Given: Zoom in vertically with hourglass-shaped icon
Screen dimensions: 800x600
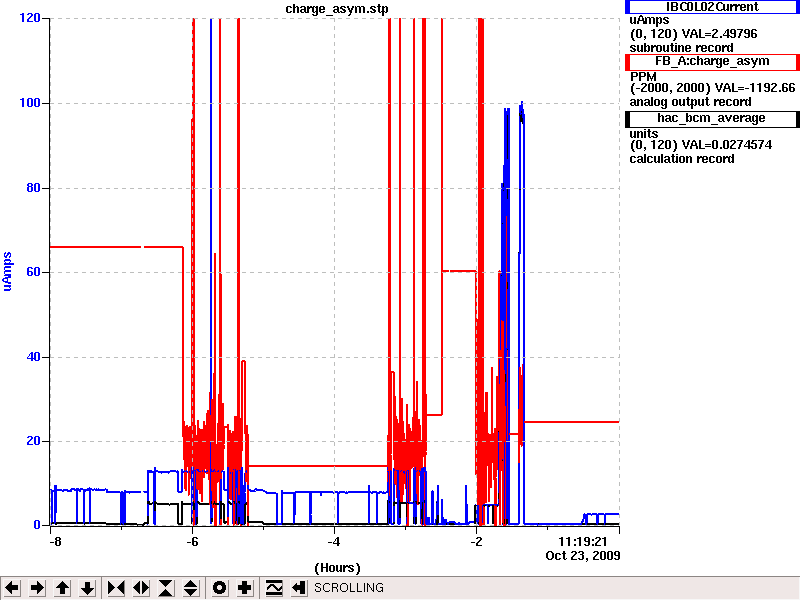Looking at the screenshot, I should tap(166, 588).
